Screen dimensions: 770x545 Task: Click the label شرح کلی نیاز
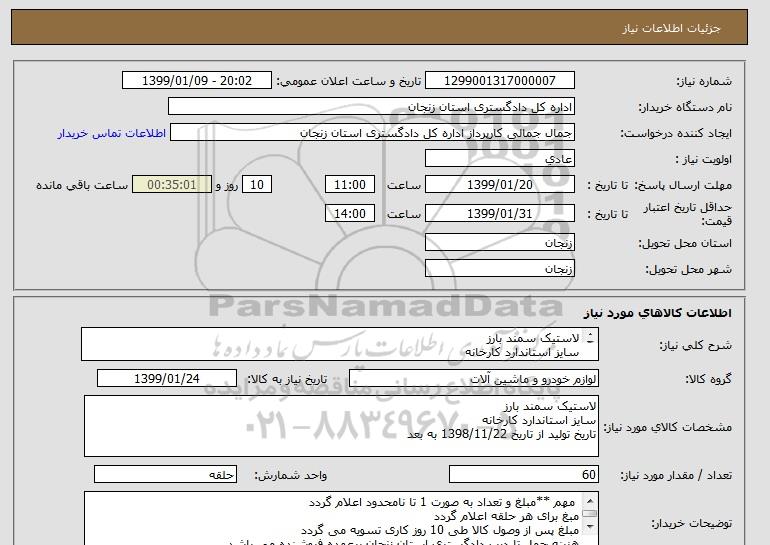coord(695,346)
